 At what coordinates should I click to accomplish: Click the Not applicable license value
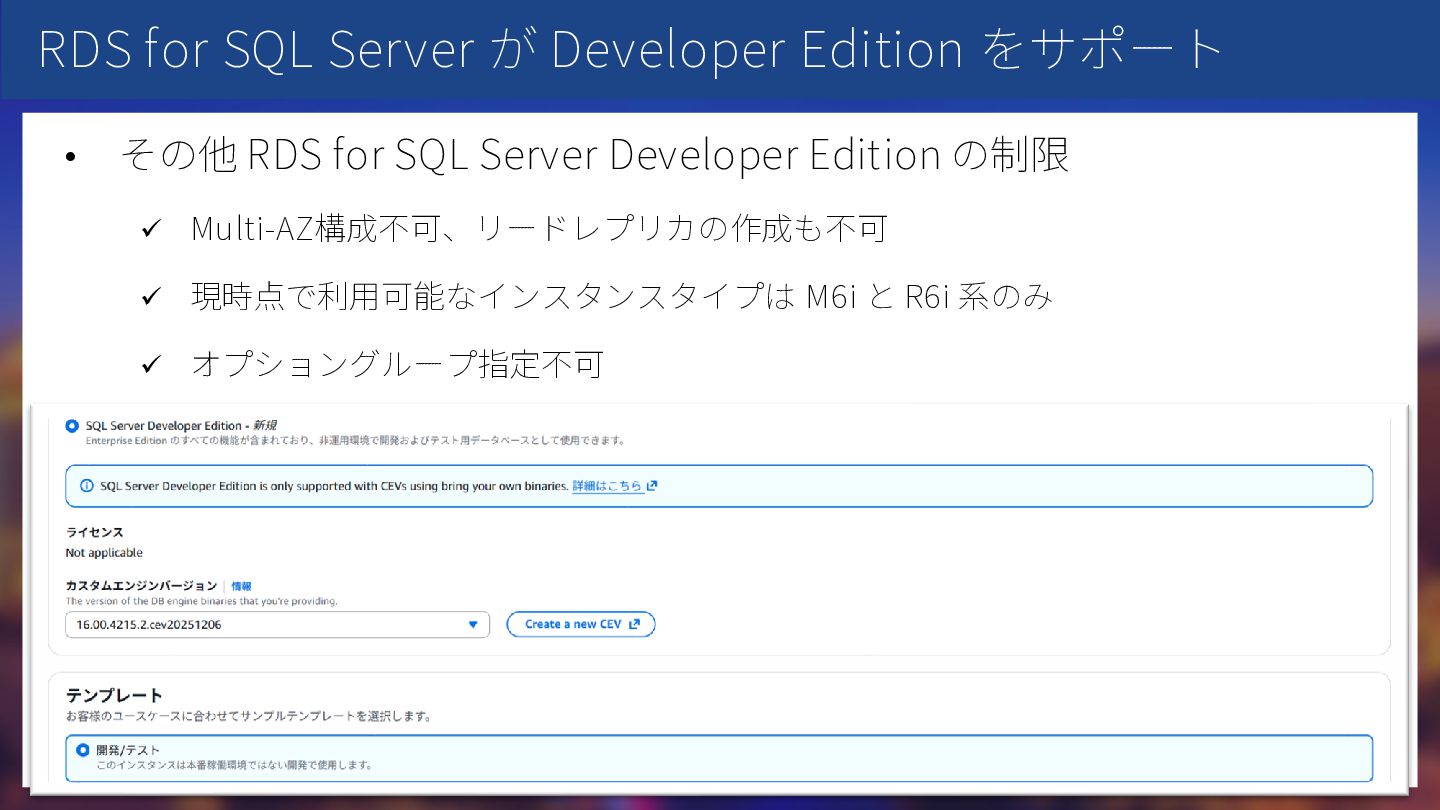[x=104, y=553]
